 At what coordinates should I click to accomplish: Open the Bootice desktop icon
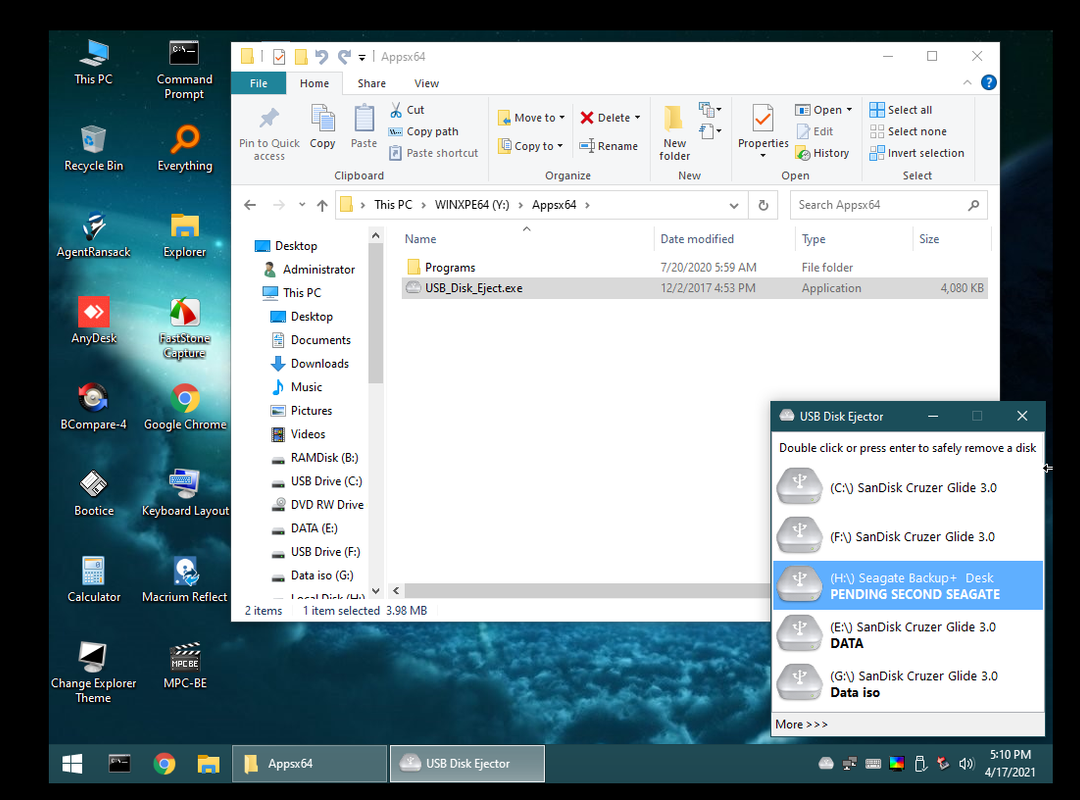(x=94, y=493)
